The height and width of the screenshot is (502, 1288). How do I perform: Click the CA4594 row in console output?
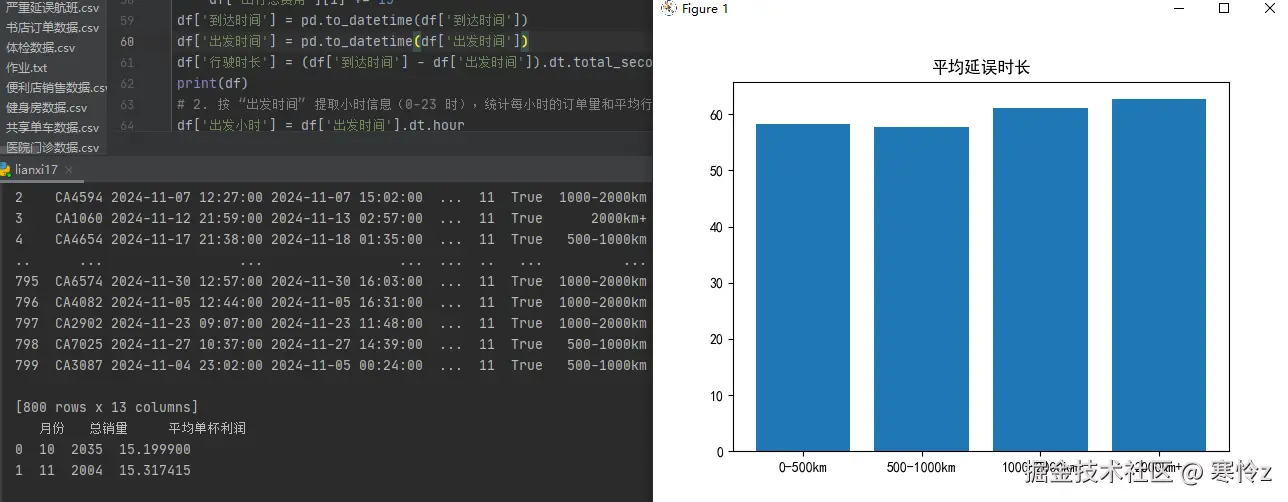tap(331, 197)
